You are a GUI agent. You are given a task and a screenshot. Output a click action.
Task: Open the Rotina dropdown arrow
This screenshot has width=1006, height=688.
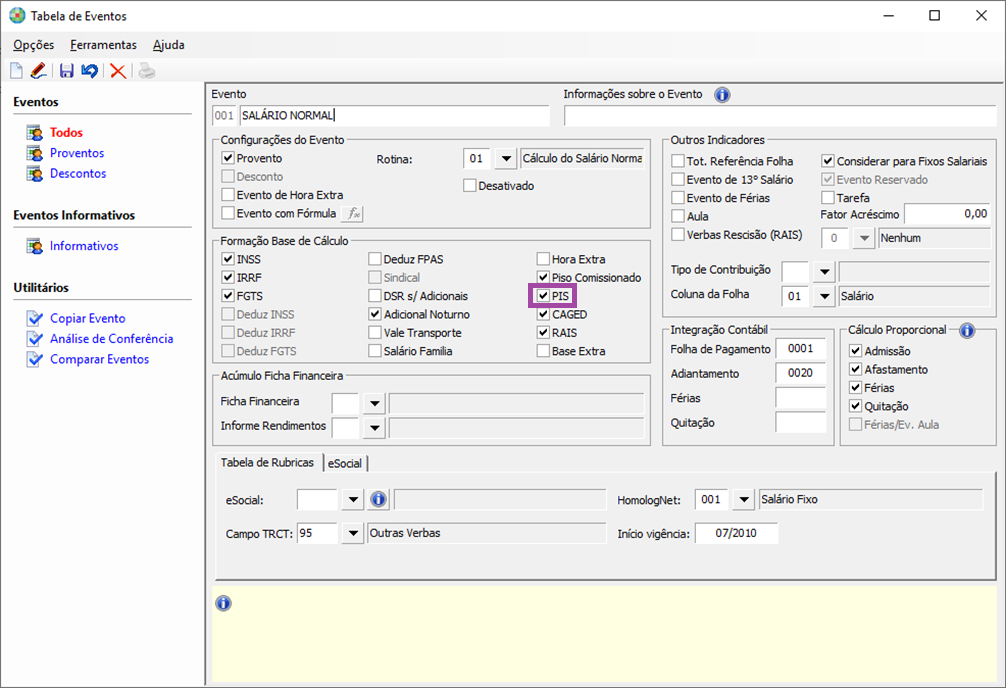click(x=506, y=159)
